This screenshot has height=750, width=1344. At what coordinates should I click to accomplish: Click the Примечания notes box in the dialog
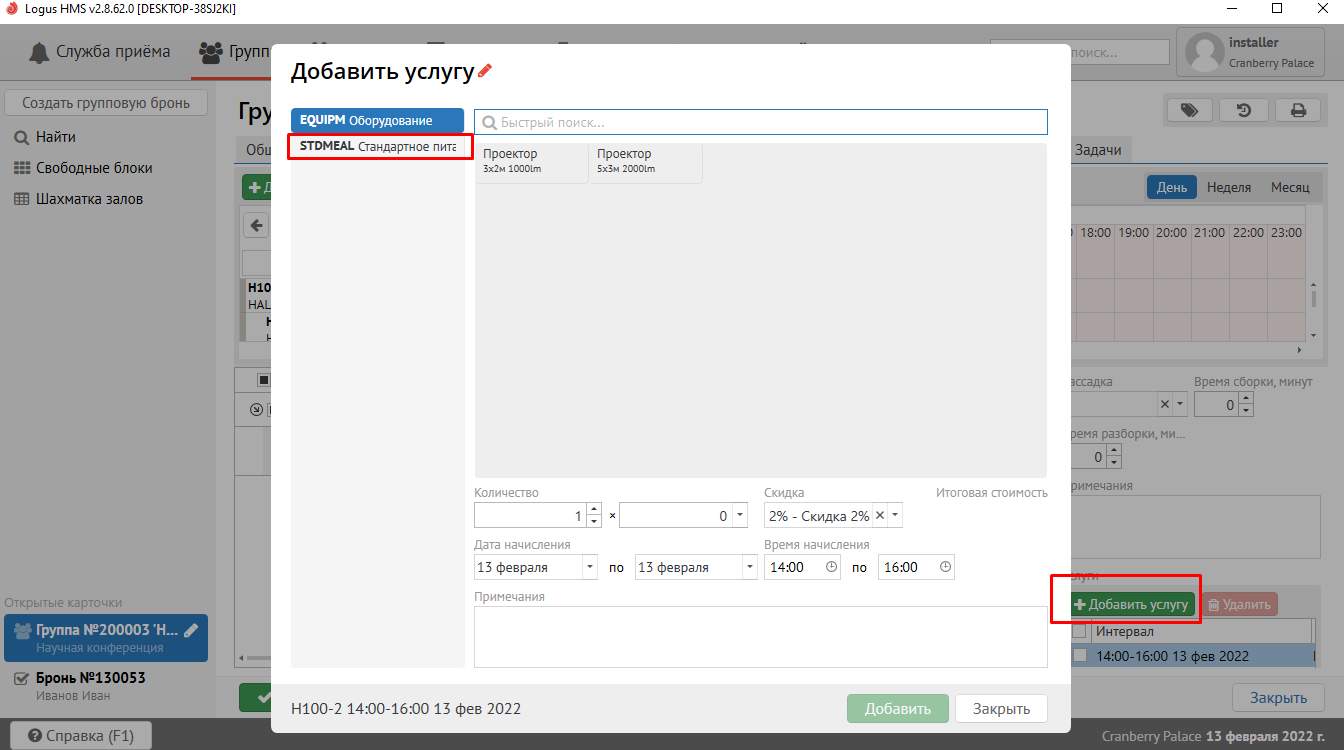761,636
